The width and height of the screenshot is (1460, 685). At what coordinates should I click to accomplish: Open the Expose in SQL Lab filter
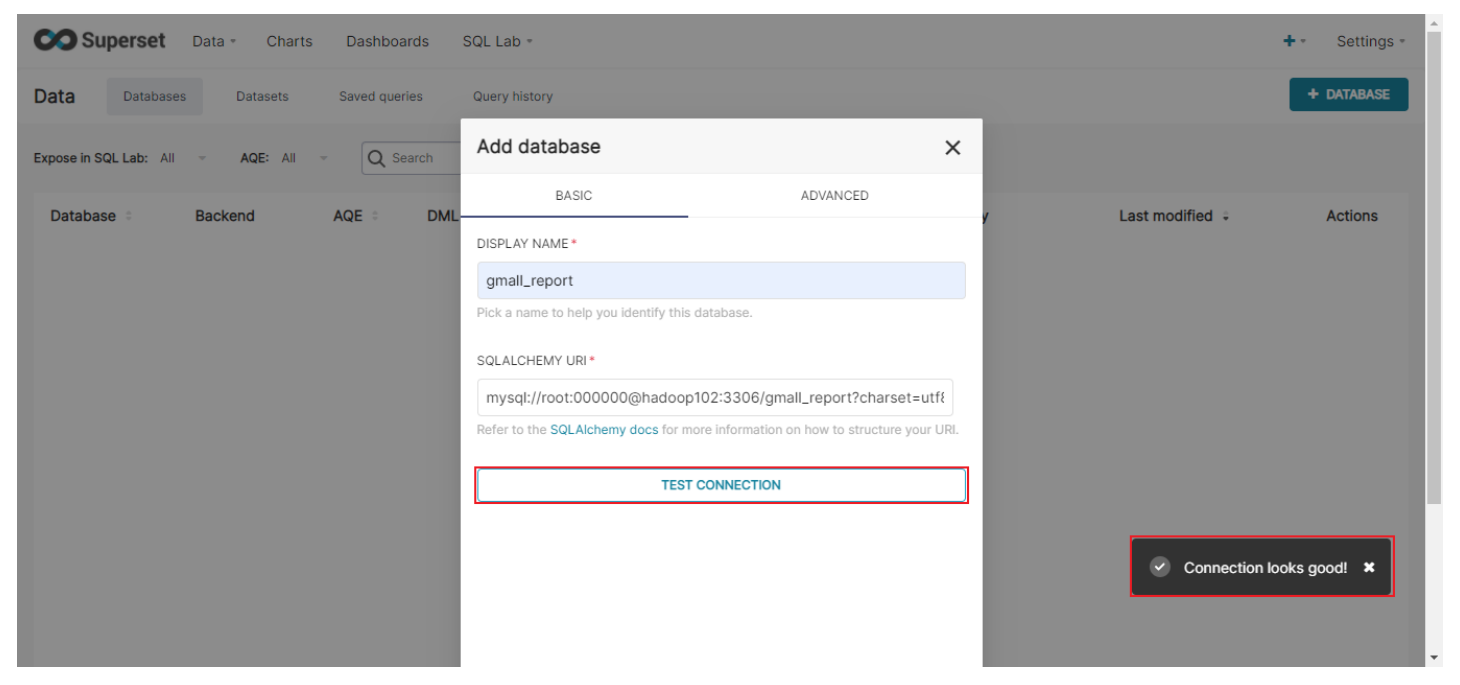[184, 158]
